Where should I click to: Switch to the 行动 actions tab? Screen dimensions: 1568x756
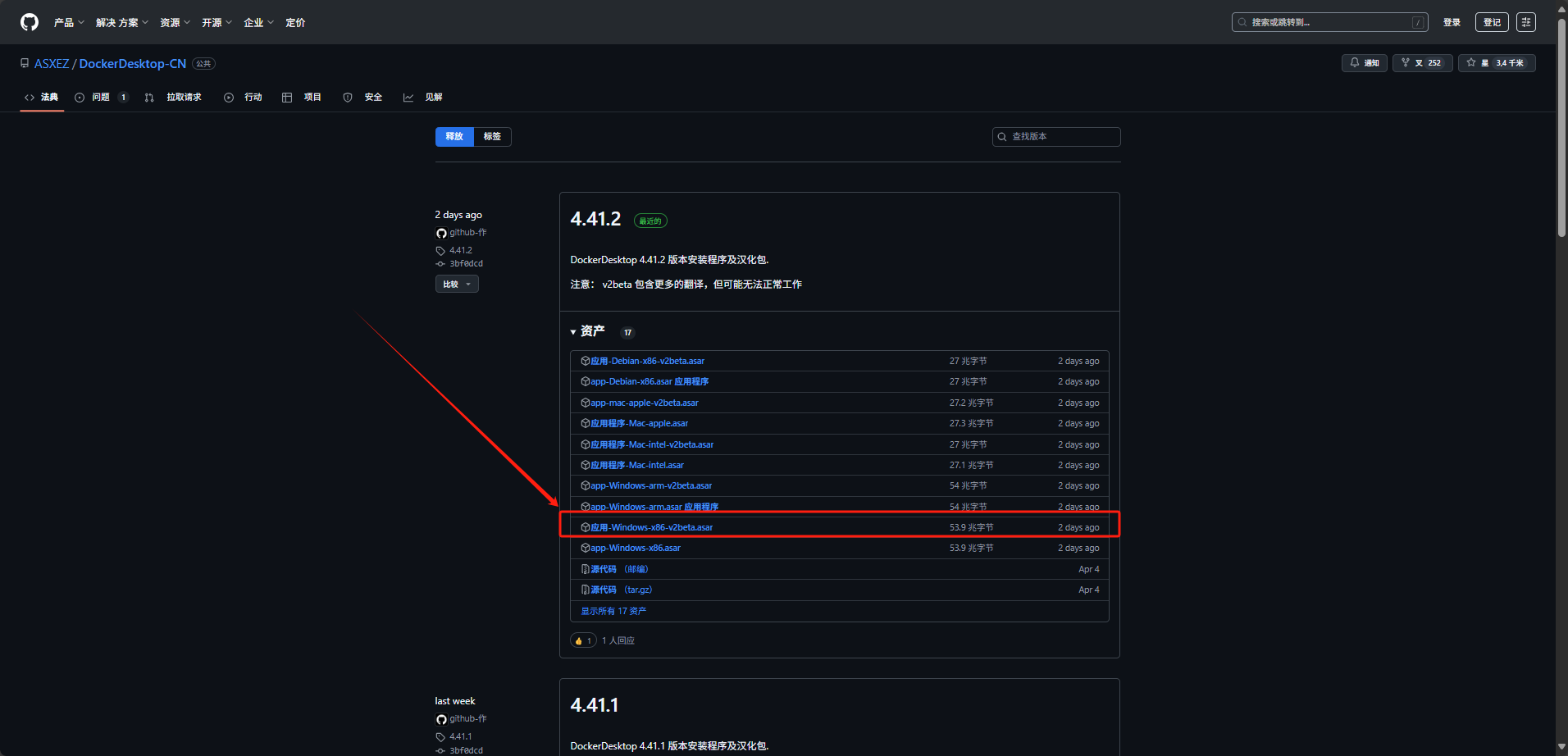244,97
